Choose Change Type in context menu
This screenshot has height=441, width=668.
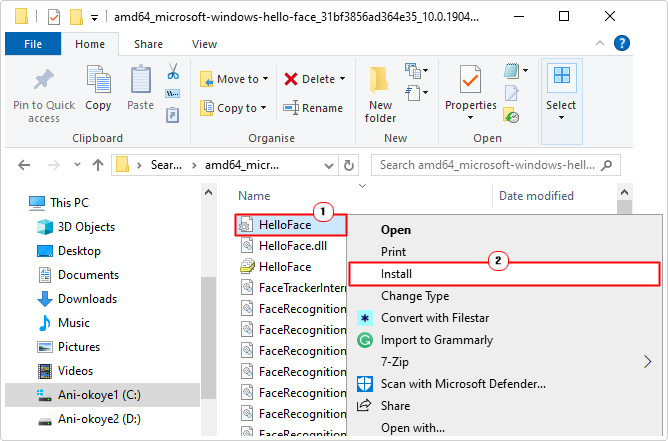[505, 296]
